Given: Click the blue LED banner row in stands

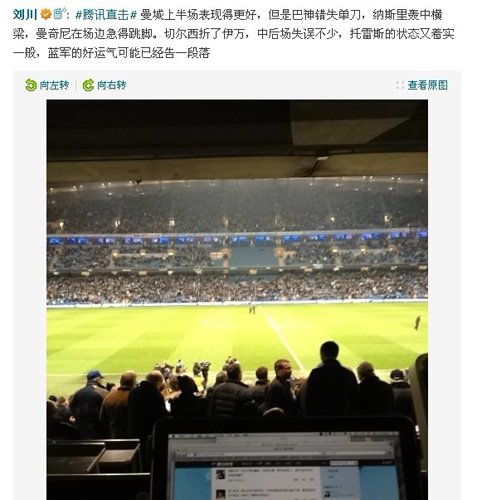Looking at the screenshot, I should coord(237,239).
